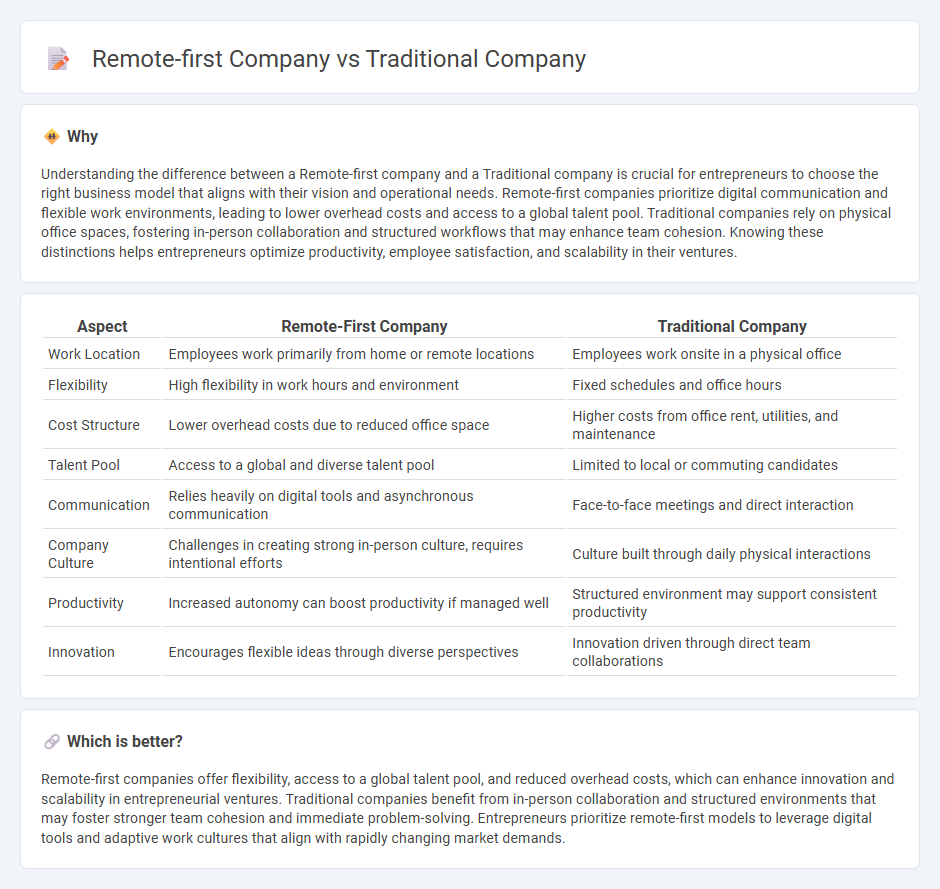940x889 pixels.
Task: Select the Cost Structure row label
Action: (94, 425)
